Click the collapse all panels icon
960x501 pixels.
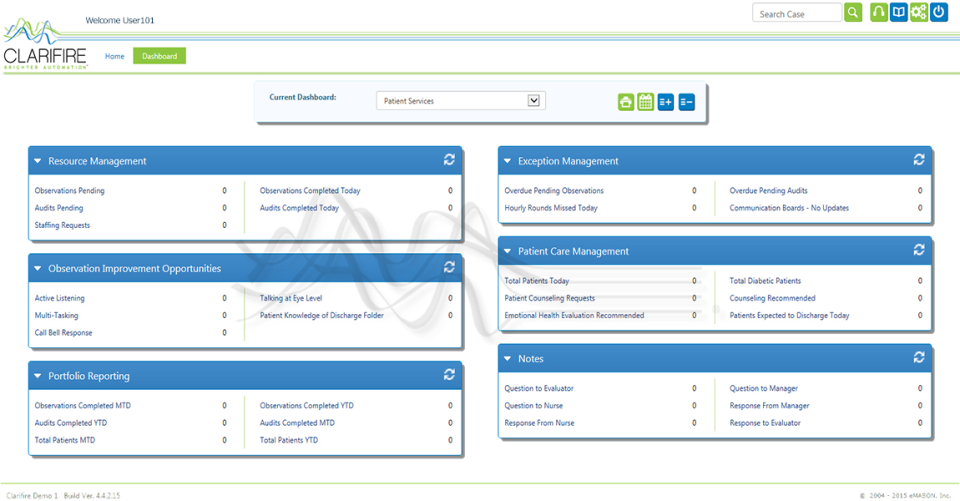click(686, 101)
